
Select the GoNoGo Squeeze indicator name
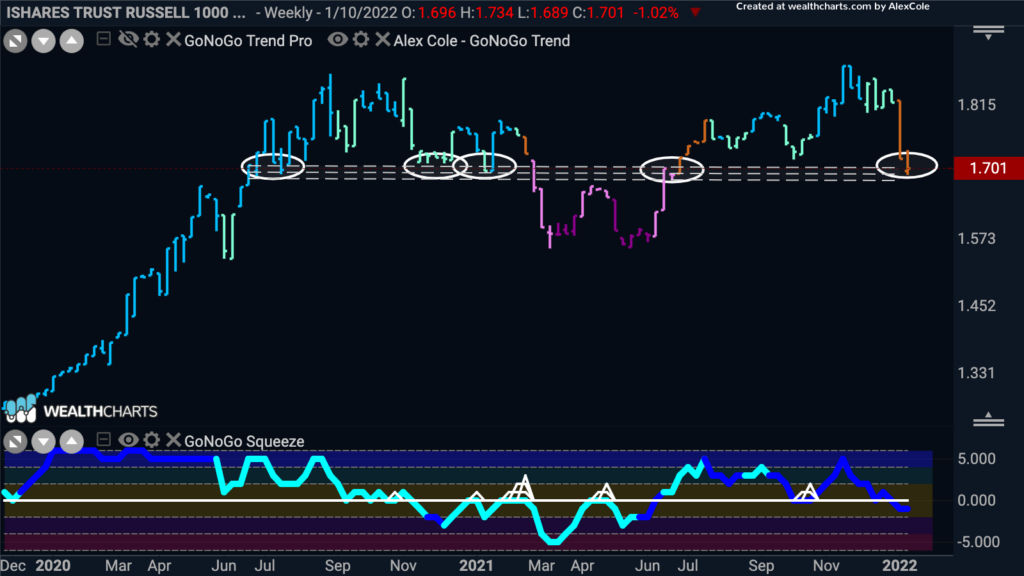244,441
